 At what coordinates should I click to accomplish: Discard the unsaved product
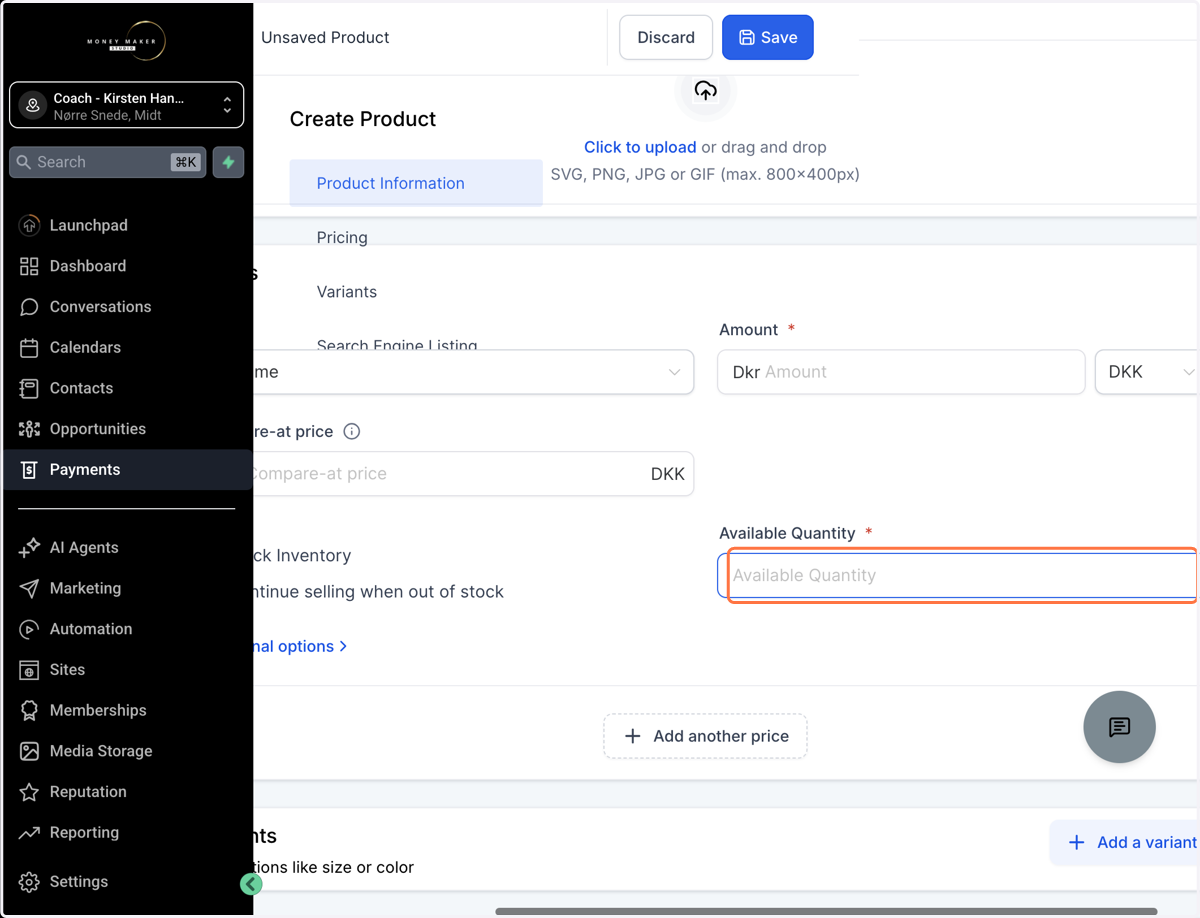tap(666, 38)
